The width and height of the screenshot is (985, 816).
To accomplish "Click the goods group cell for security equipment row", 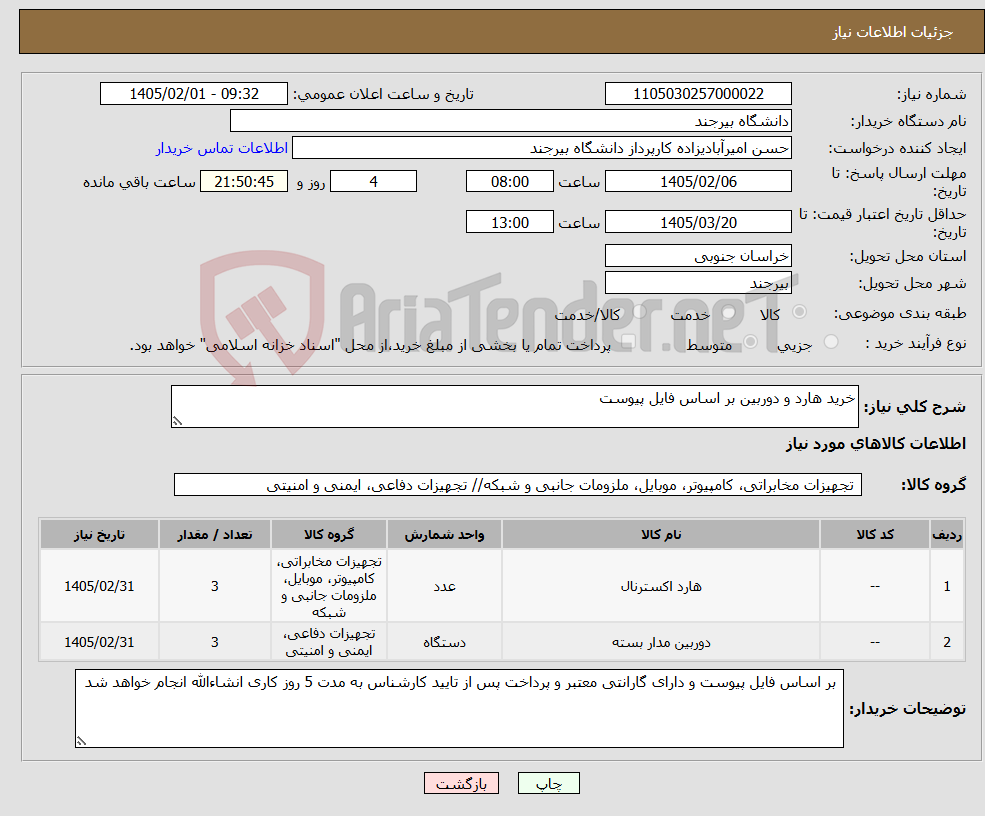I will tap(329, 642).
